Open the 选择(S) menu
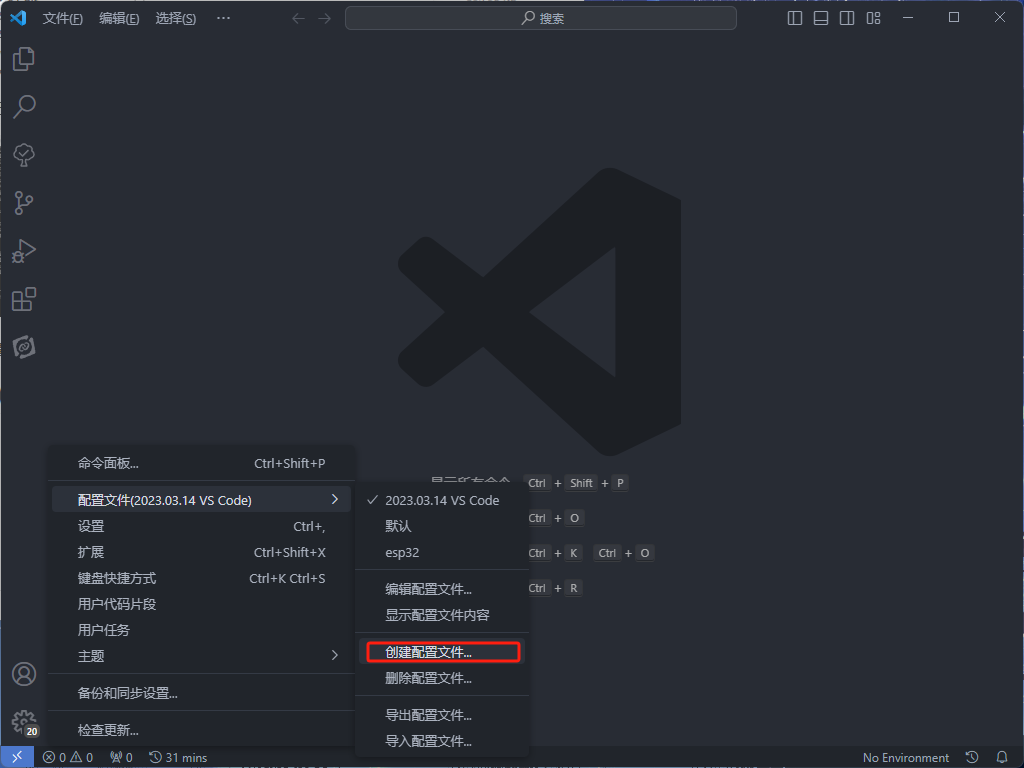Viewport: 1024px width, 768px height. pos(176,18)
